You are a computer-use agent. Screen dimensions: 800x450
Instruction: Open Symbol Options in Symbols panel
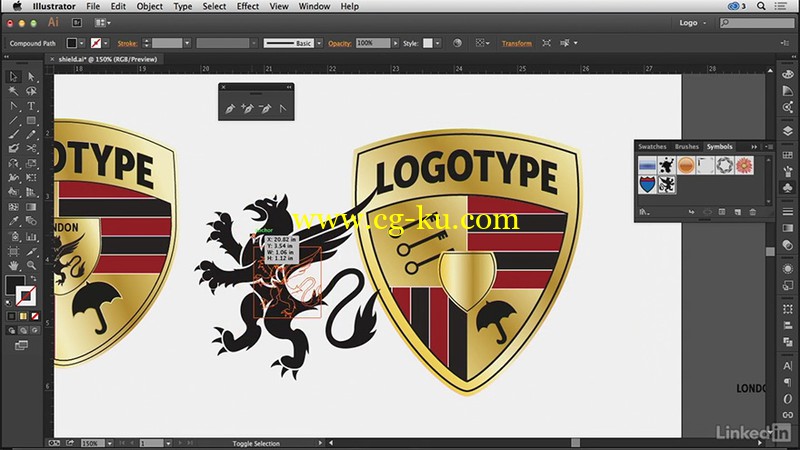point(722,212)
